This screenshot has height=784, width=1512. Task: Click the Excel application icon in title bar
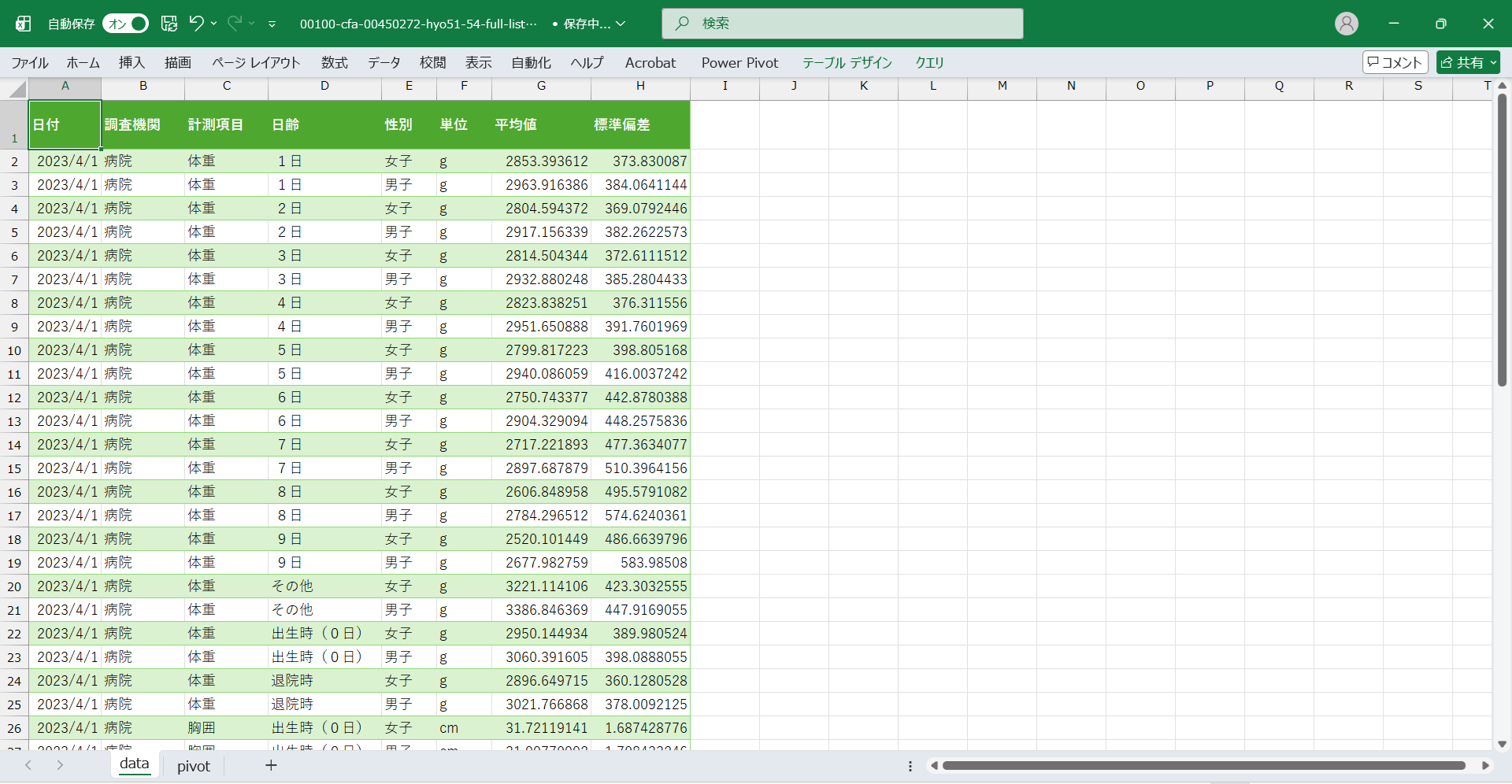pyautogui.click(x=24, y=24)
